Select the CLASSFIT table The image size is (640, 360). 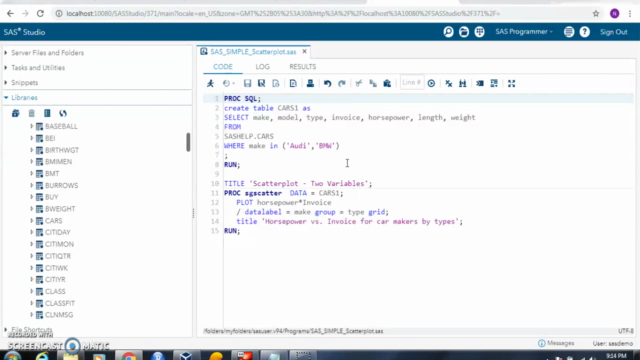(x=60, y=303)
